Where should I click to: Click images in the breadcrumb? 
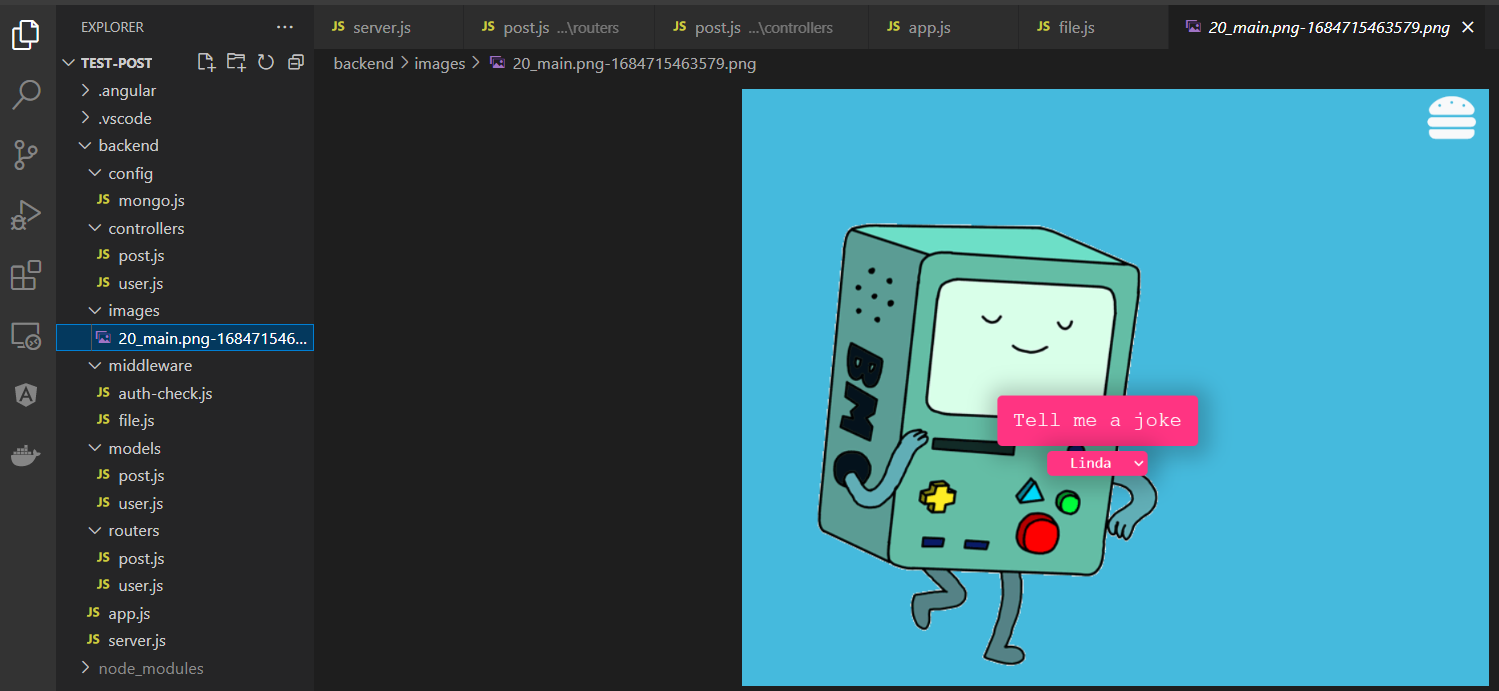point(440,63)
